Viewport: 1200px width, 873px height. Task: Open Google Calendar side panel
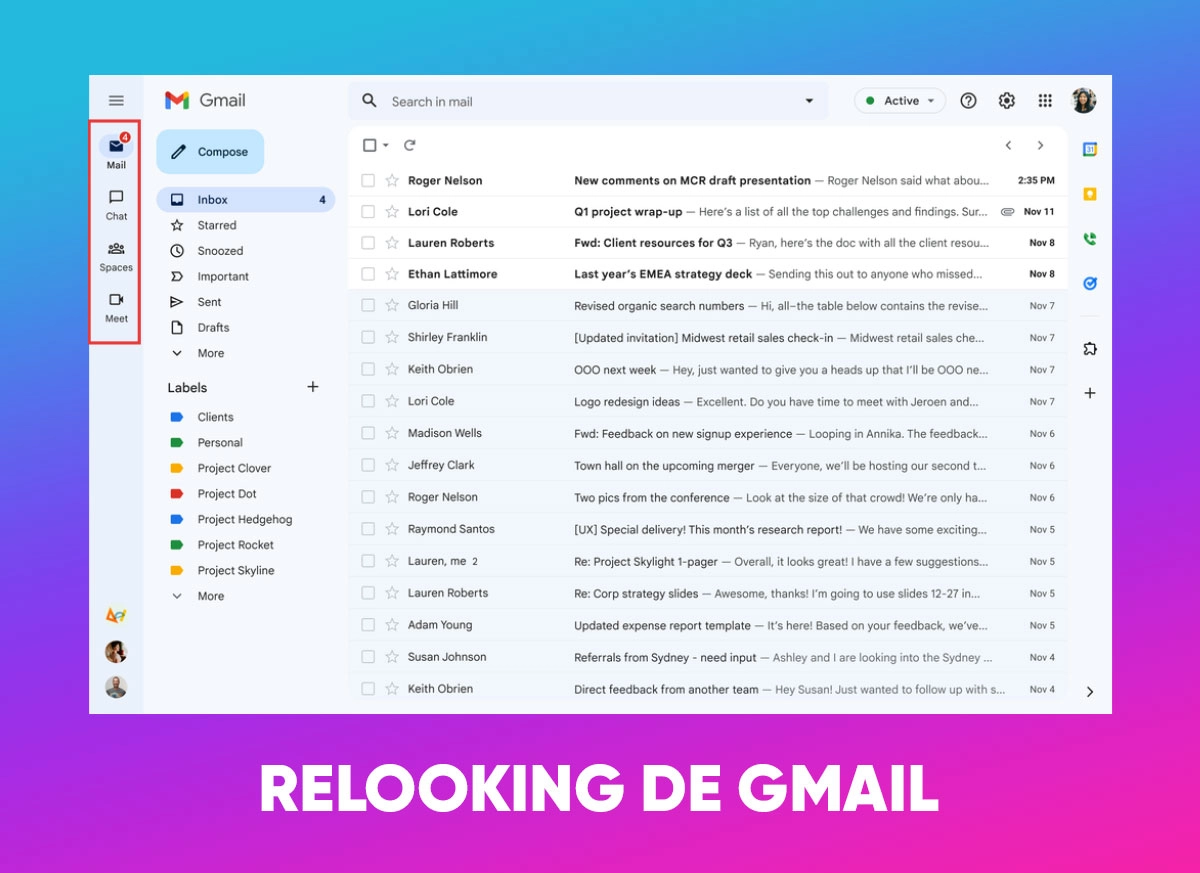pos(1090,149)
